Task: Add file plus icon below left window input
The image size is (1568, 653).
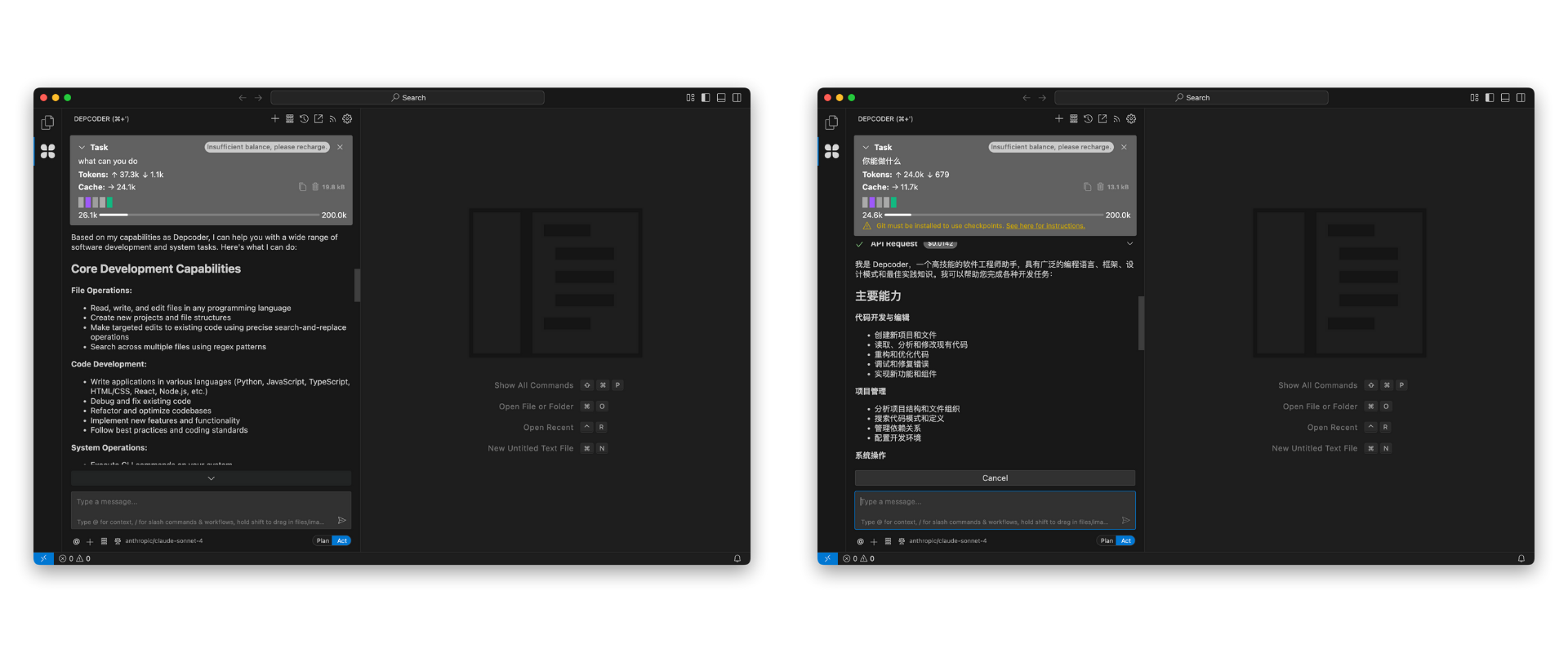Action: 90,541
